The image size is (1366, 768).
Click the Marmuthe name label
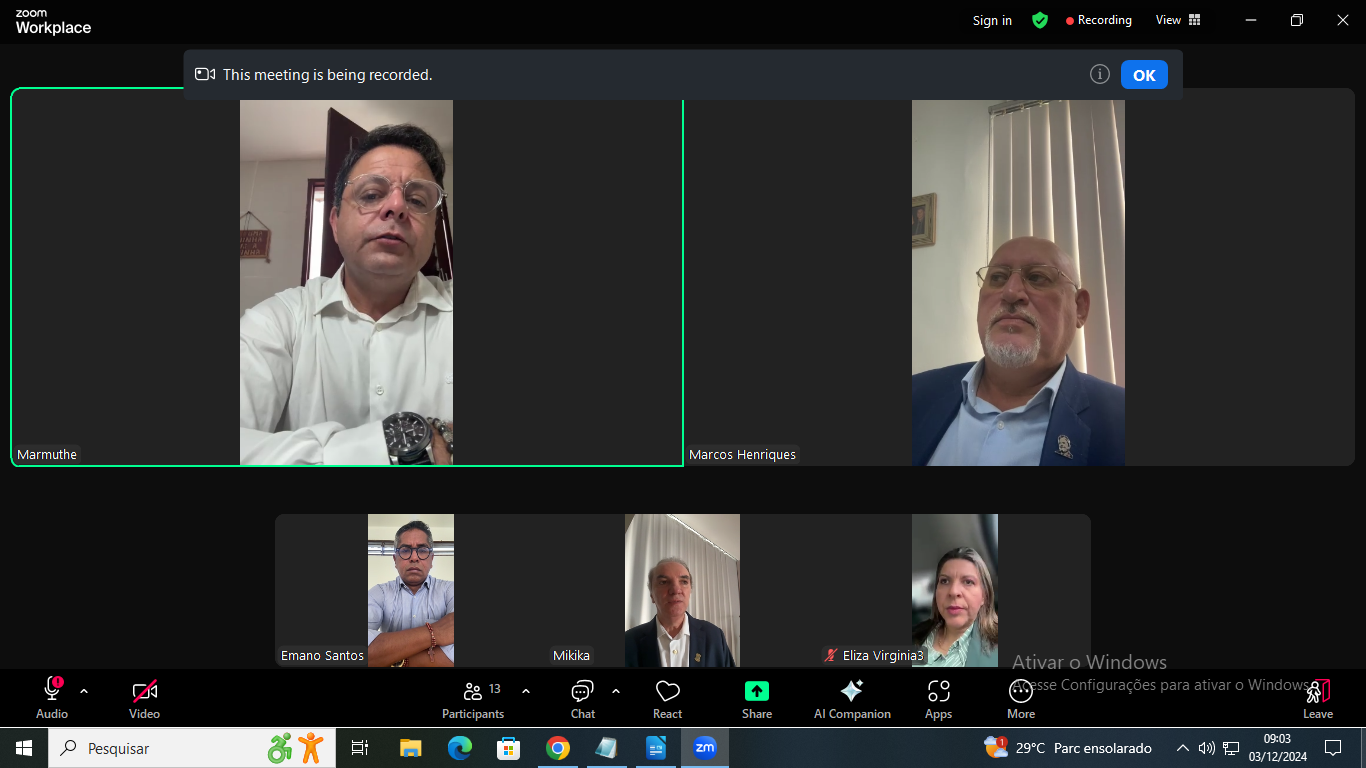47,454
